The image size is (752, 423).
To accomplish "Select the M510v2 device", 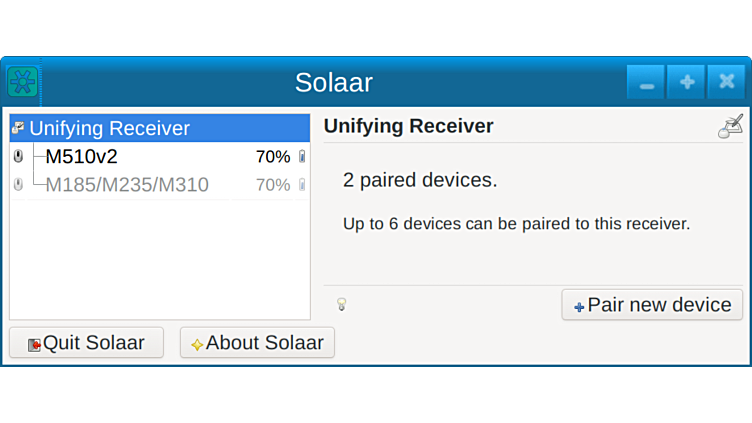I will 82,157.
